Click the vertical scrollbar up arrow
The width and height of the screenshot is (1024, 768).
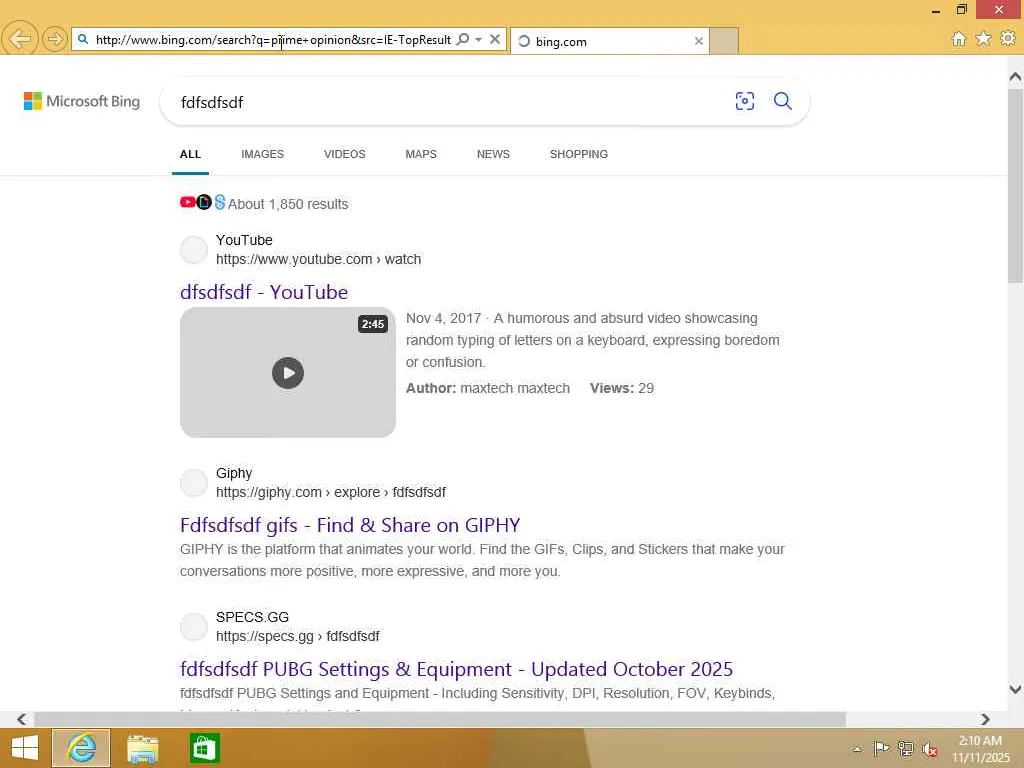(x=1015, y=76)
